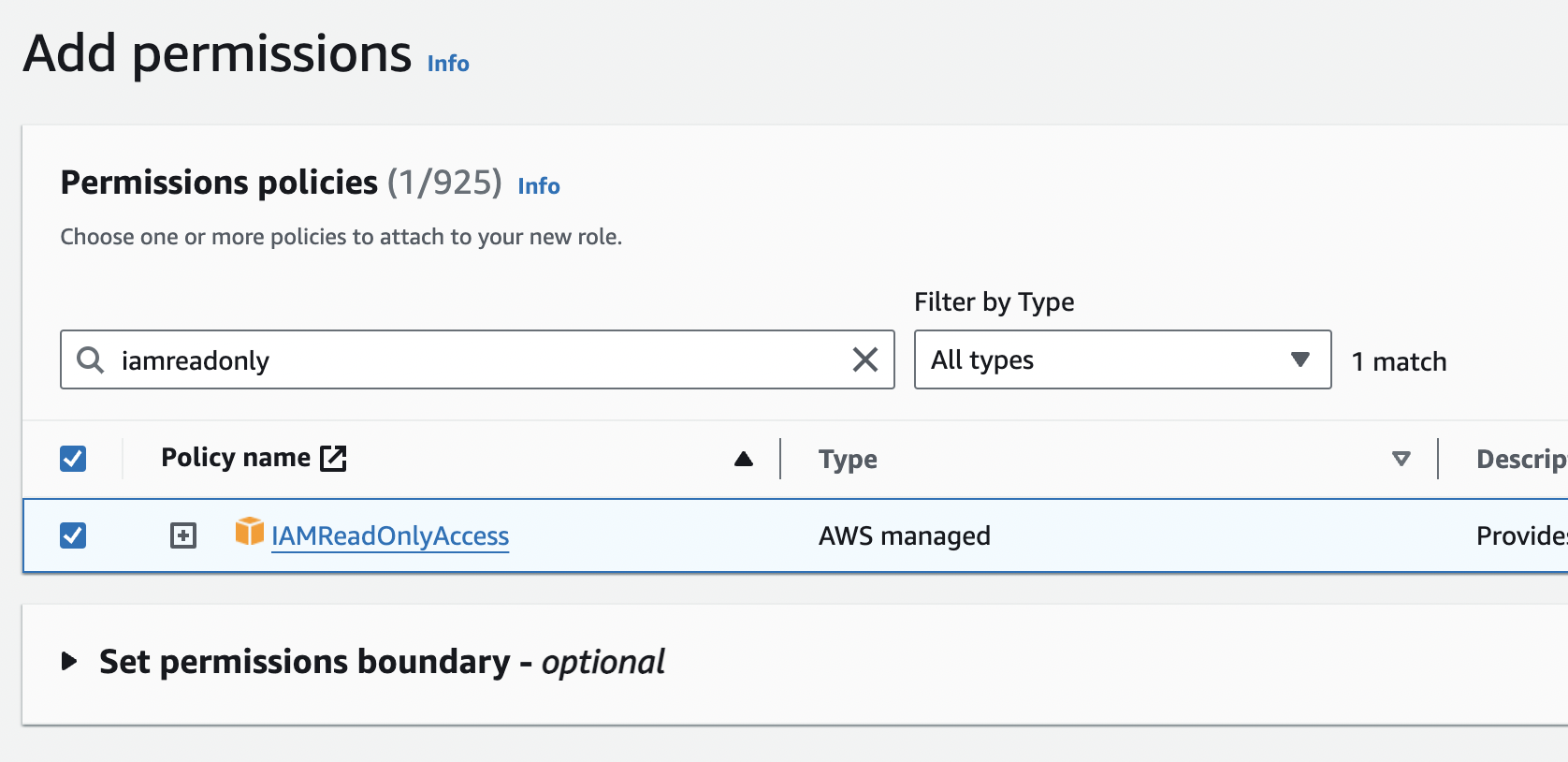Click the Info link beside Permissions policies
This screenshot has height=762, width=1568.
[x=539, y=186]
